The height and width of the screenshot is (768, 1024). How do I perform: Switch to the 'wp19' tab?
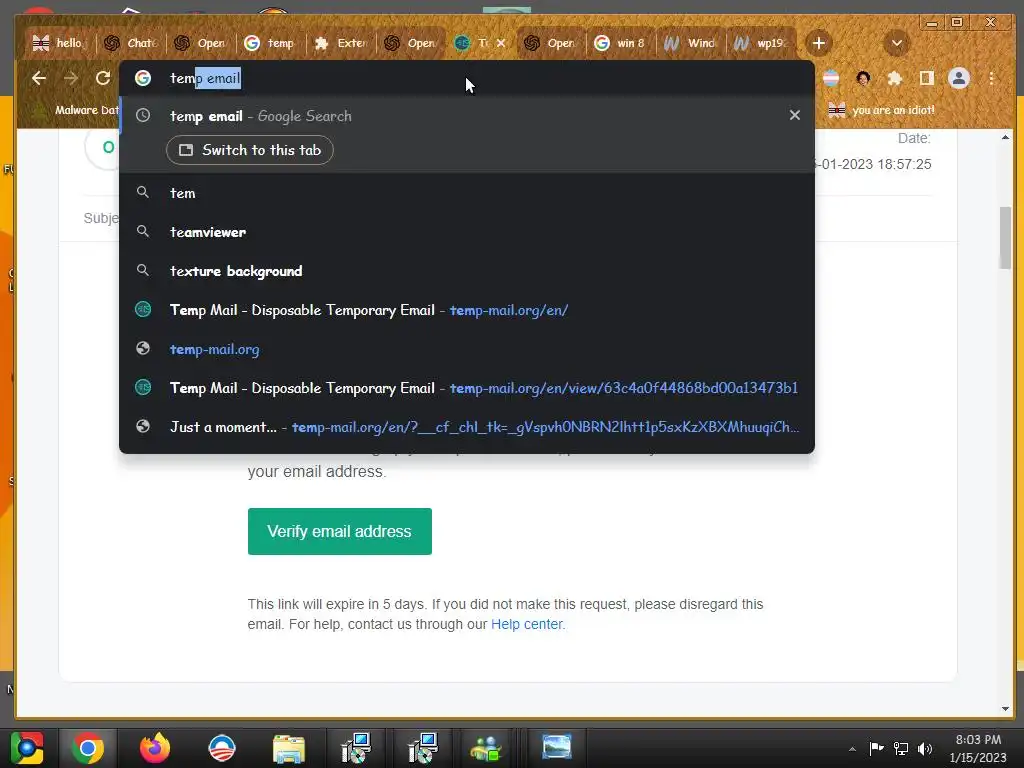[x=761, y=43]
